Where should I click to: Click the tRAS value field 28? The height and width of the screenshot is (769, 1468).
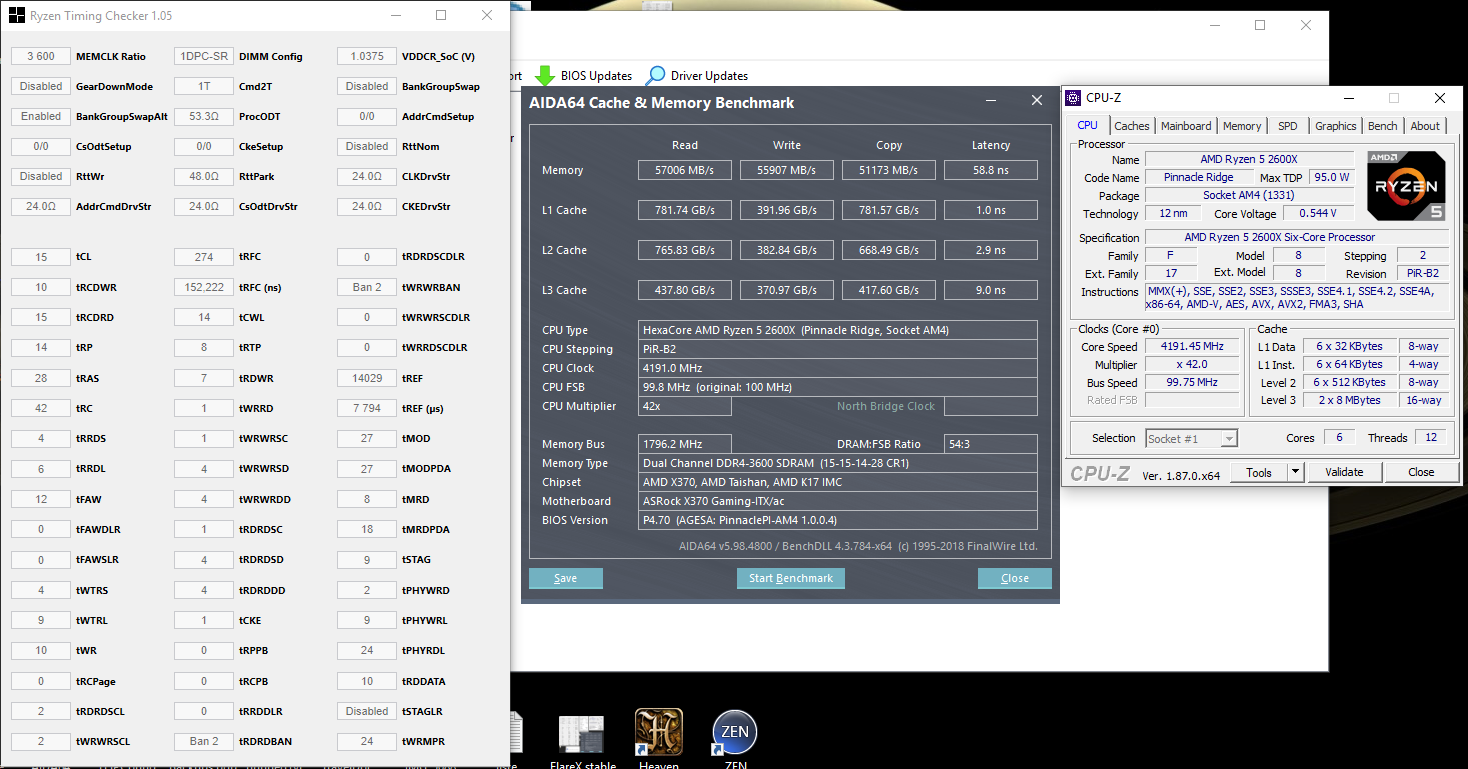[x=40, y=378]
